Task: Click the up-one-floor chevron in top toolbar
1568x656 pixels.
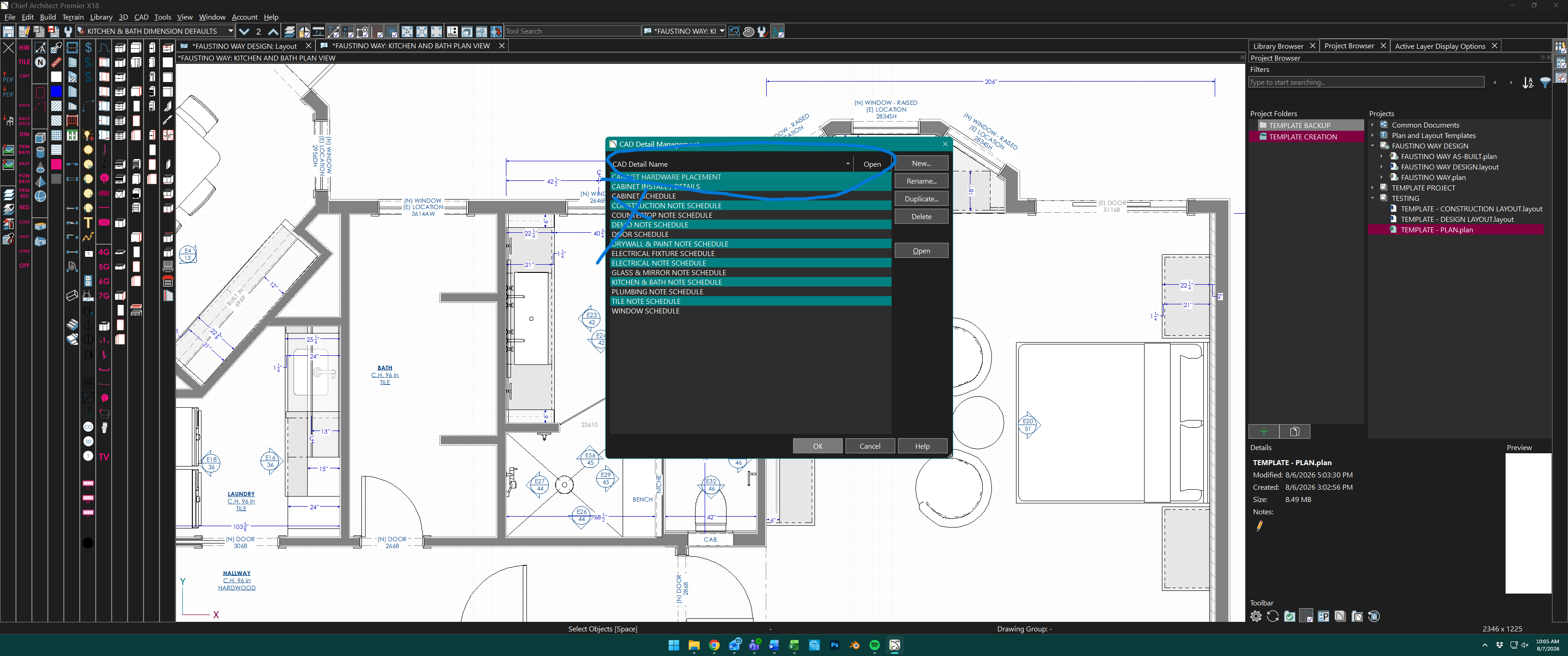Action: [x=273, y=31]
